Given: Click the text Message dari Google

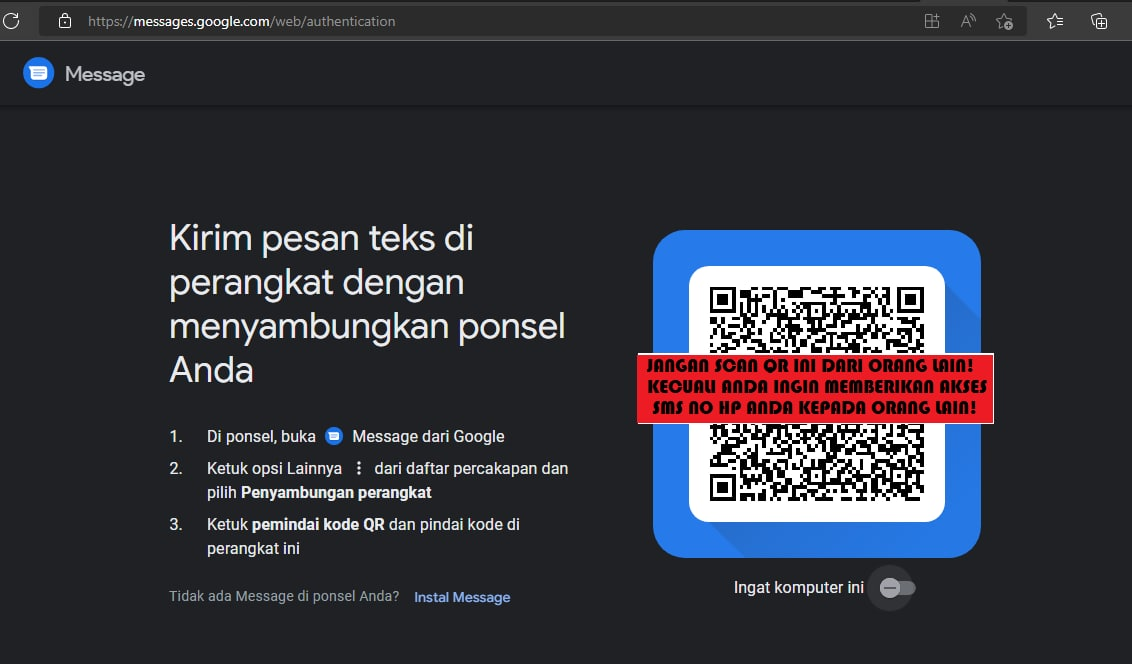Looking at the screenshot, I should tap(428, 437).
